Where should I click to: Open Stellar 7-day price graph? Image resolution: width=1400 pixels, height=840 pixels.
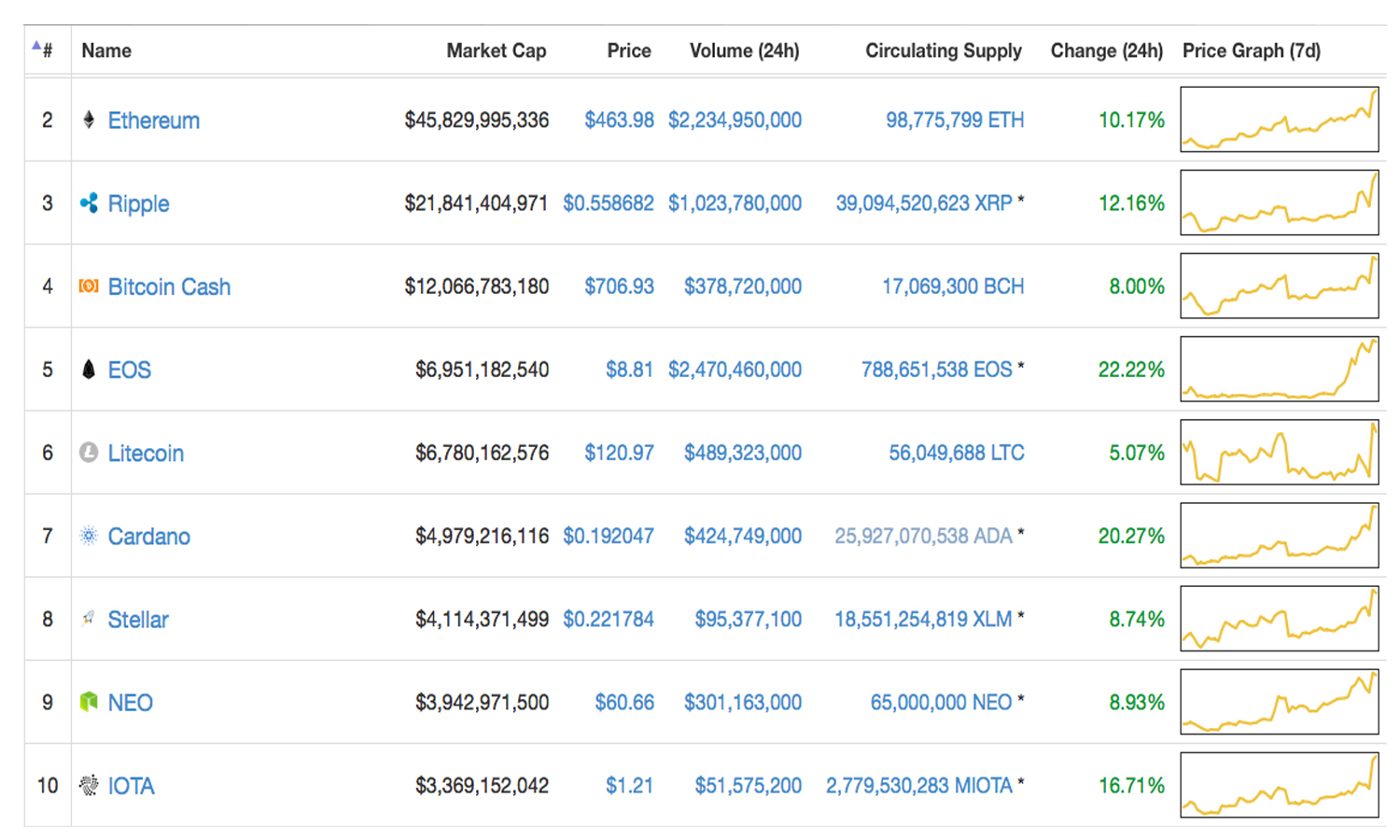tap(1280, 618)
